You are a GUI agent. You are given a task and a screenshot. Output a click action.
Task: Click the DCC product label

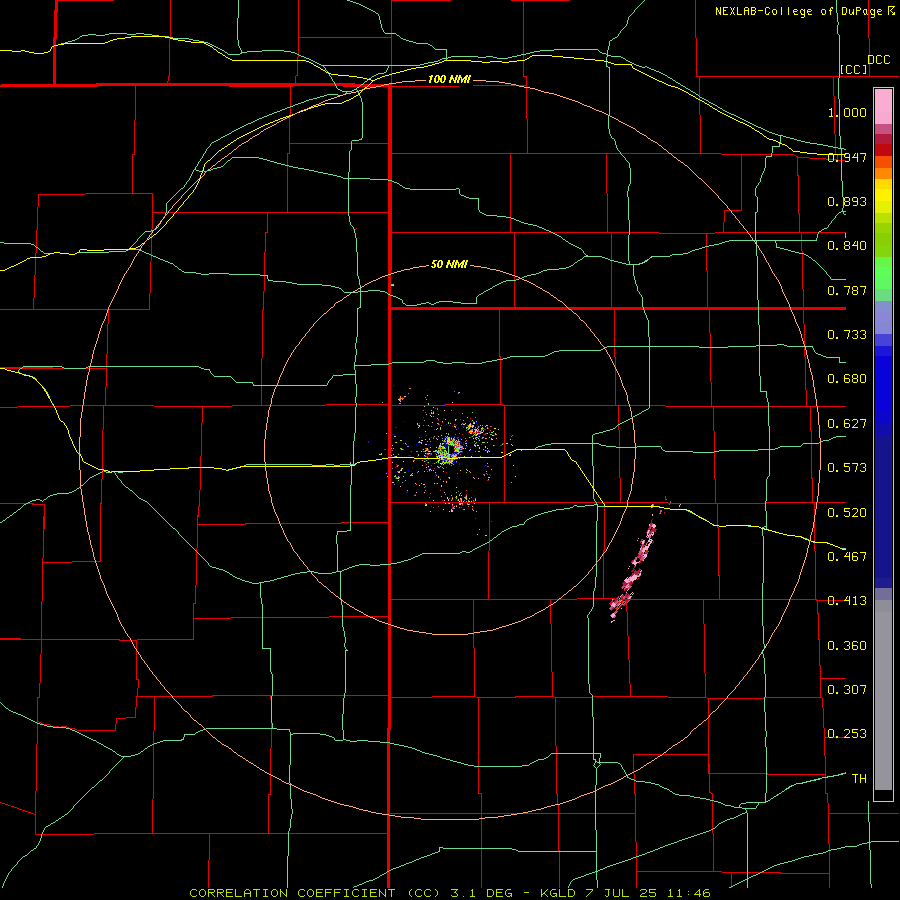(878, 60)
